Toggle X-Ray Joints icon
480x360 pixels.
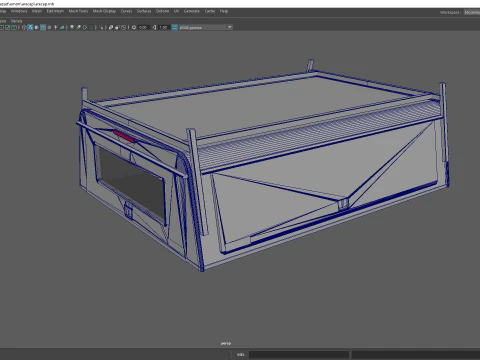(x=123, y=27)
